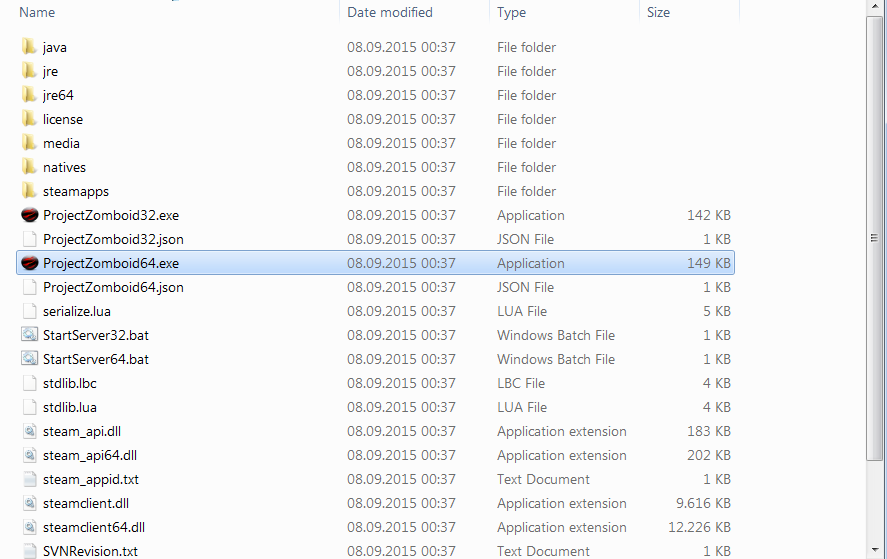
Task: Click the stdlib.lbc file icon
Action: (29, 383)
